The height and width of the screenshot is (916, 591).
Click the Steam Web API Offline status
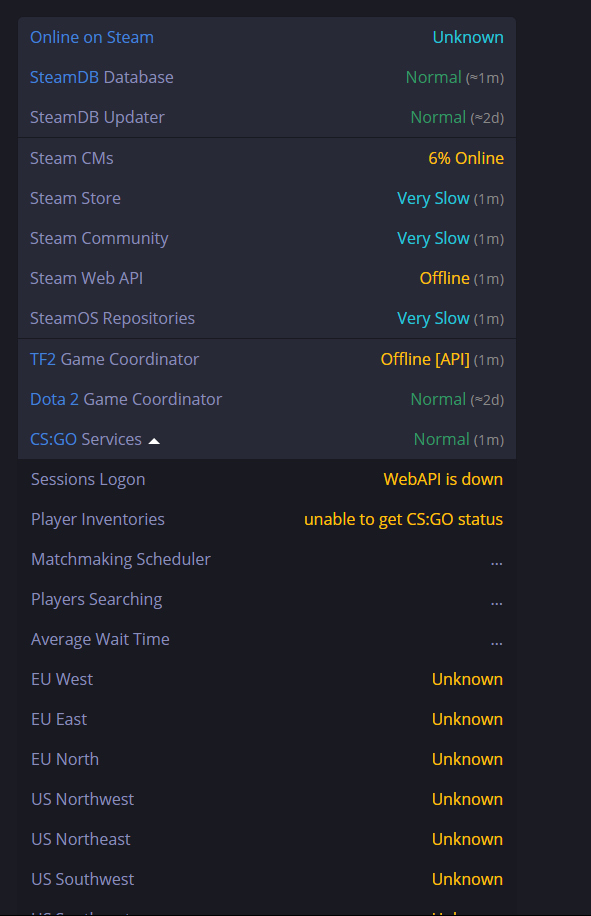click(x=444, y=278)
